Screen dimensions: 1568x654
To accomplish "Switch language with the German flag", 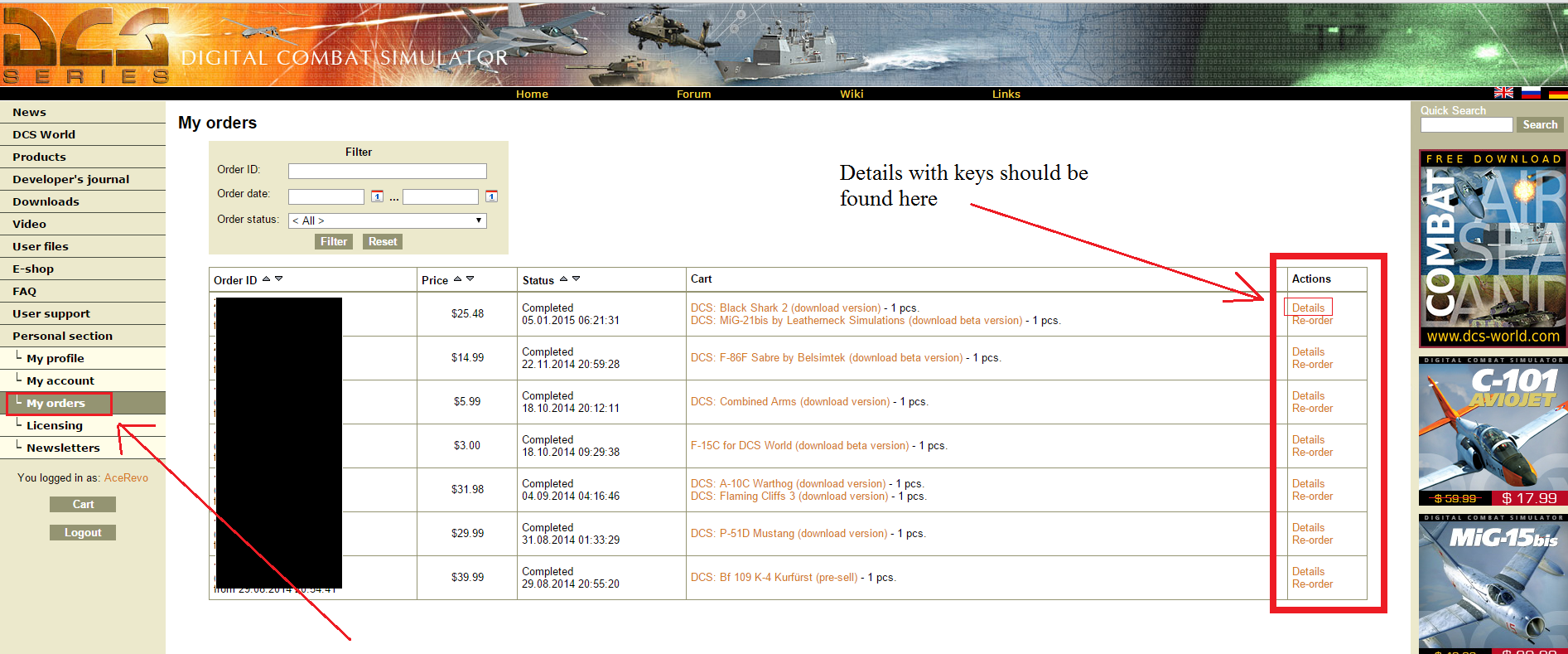I will click(1558, 93).
